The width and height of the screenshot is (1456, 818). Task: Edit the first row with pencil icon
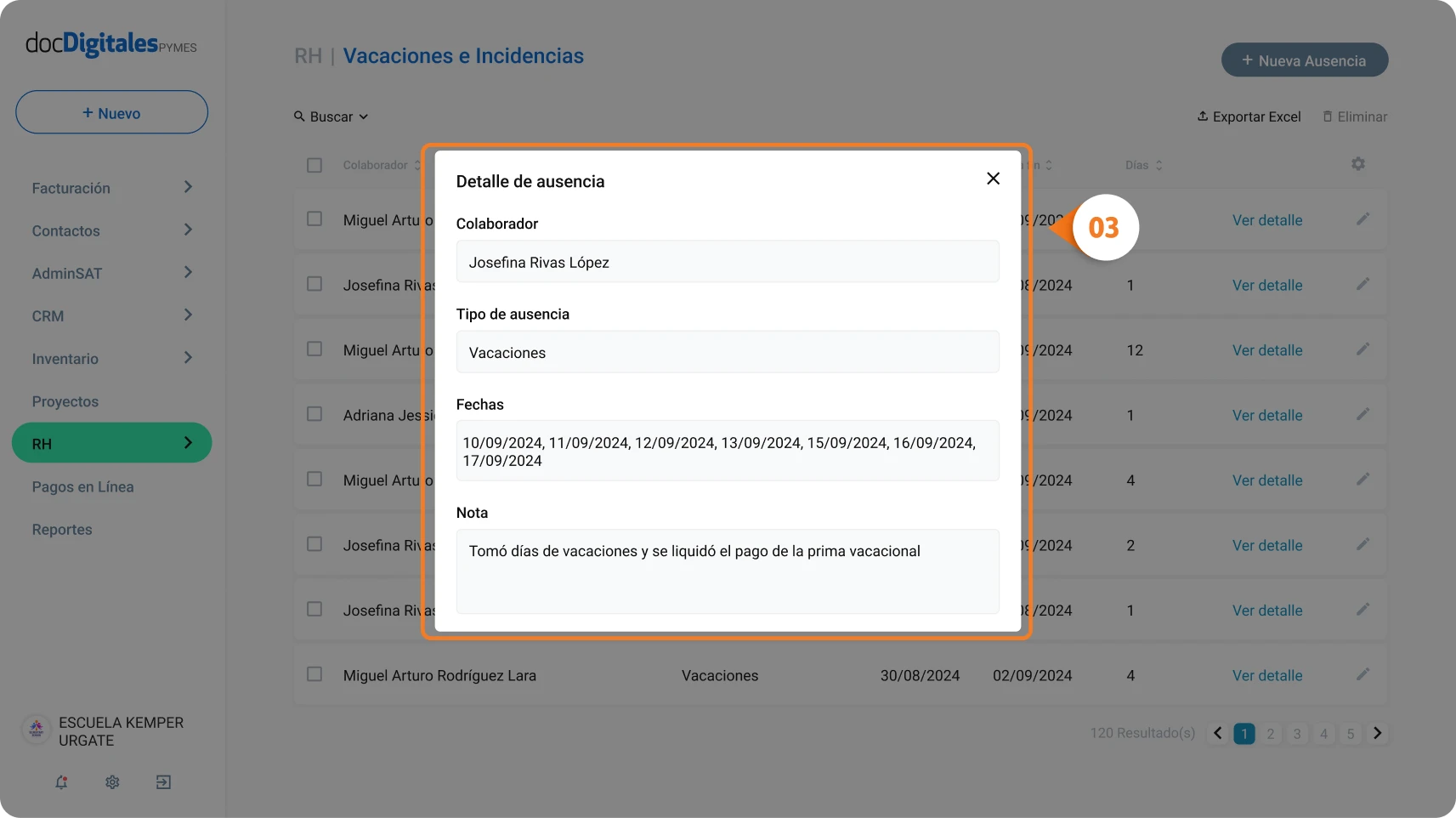click(x=1363, y=219)
